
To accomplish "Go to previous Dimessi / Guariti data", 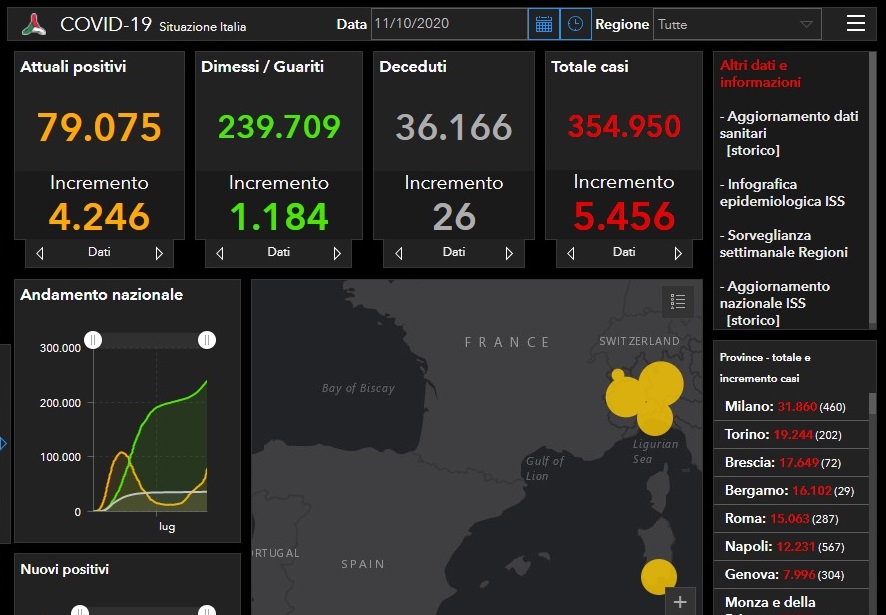I will 220,254.
